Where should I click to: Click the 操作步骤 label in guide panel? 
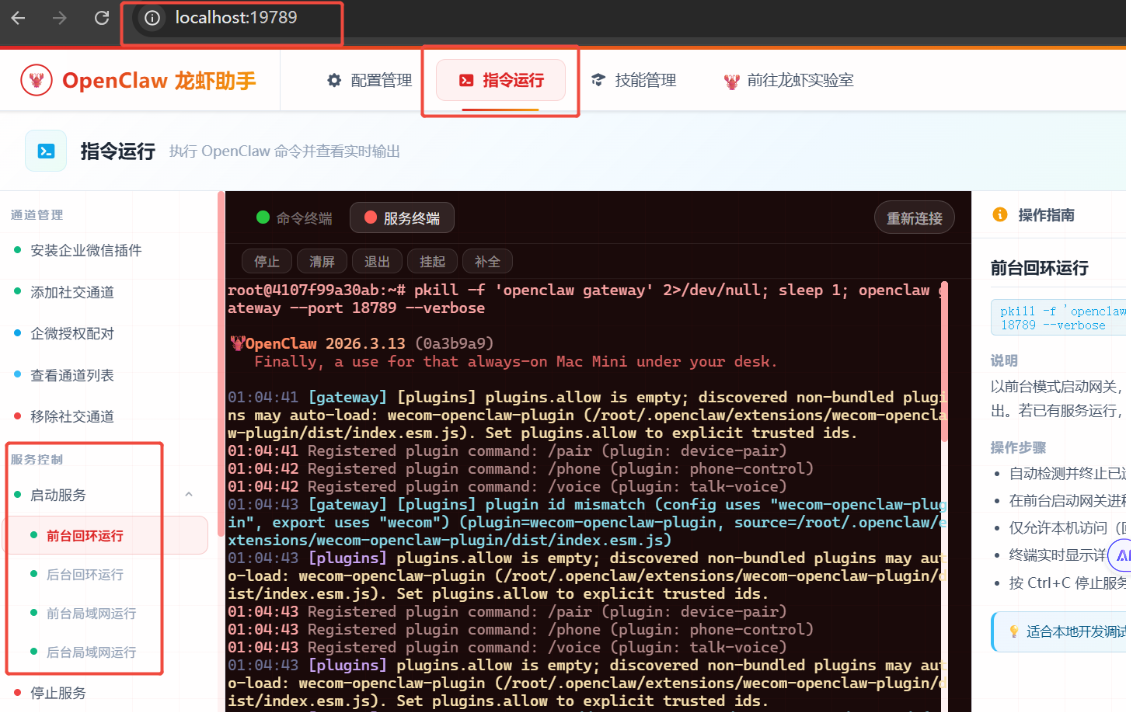coord(1018,447)
